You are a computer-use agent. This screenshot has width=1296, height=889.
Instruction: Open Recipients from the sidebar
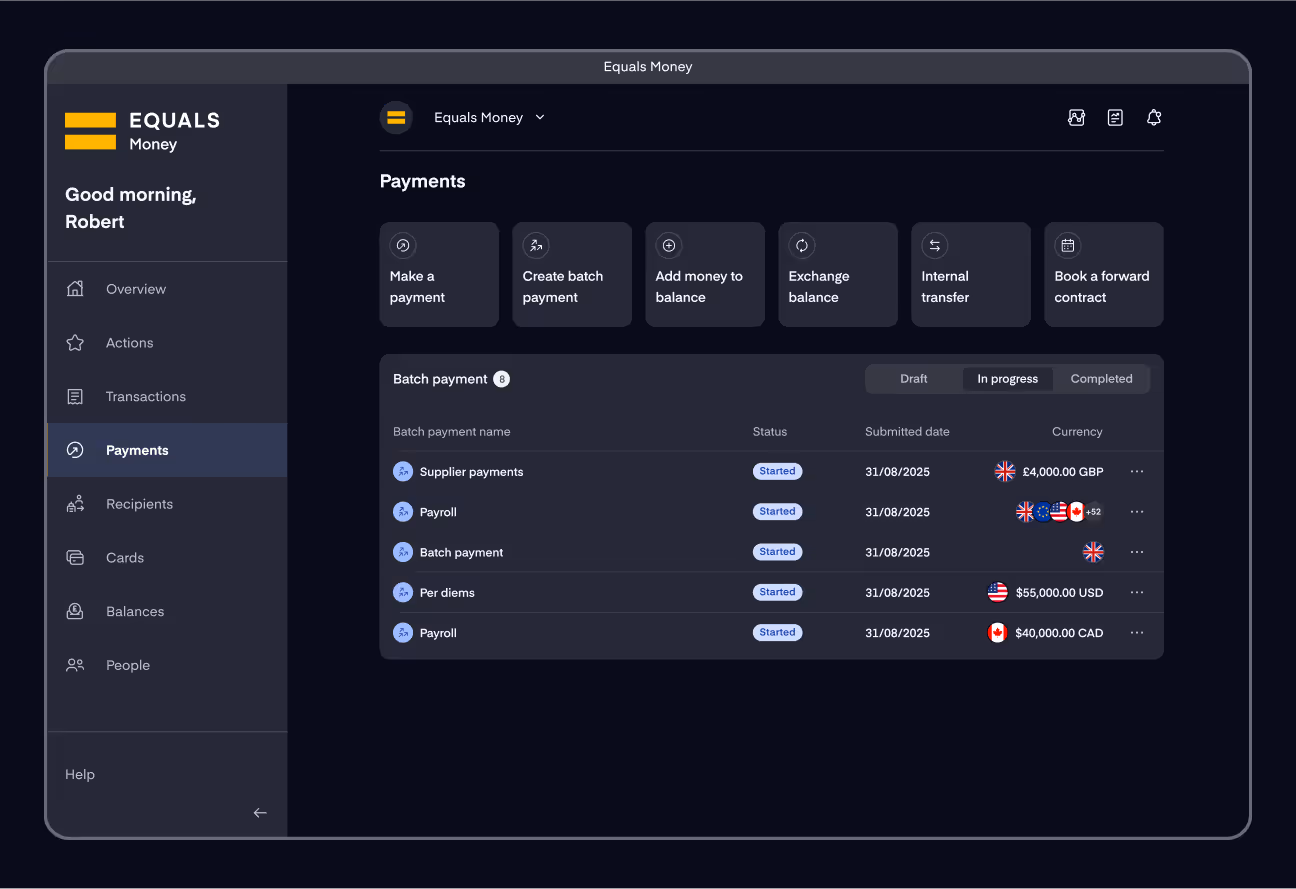coord(166,504)
